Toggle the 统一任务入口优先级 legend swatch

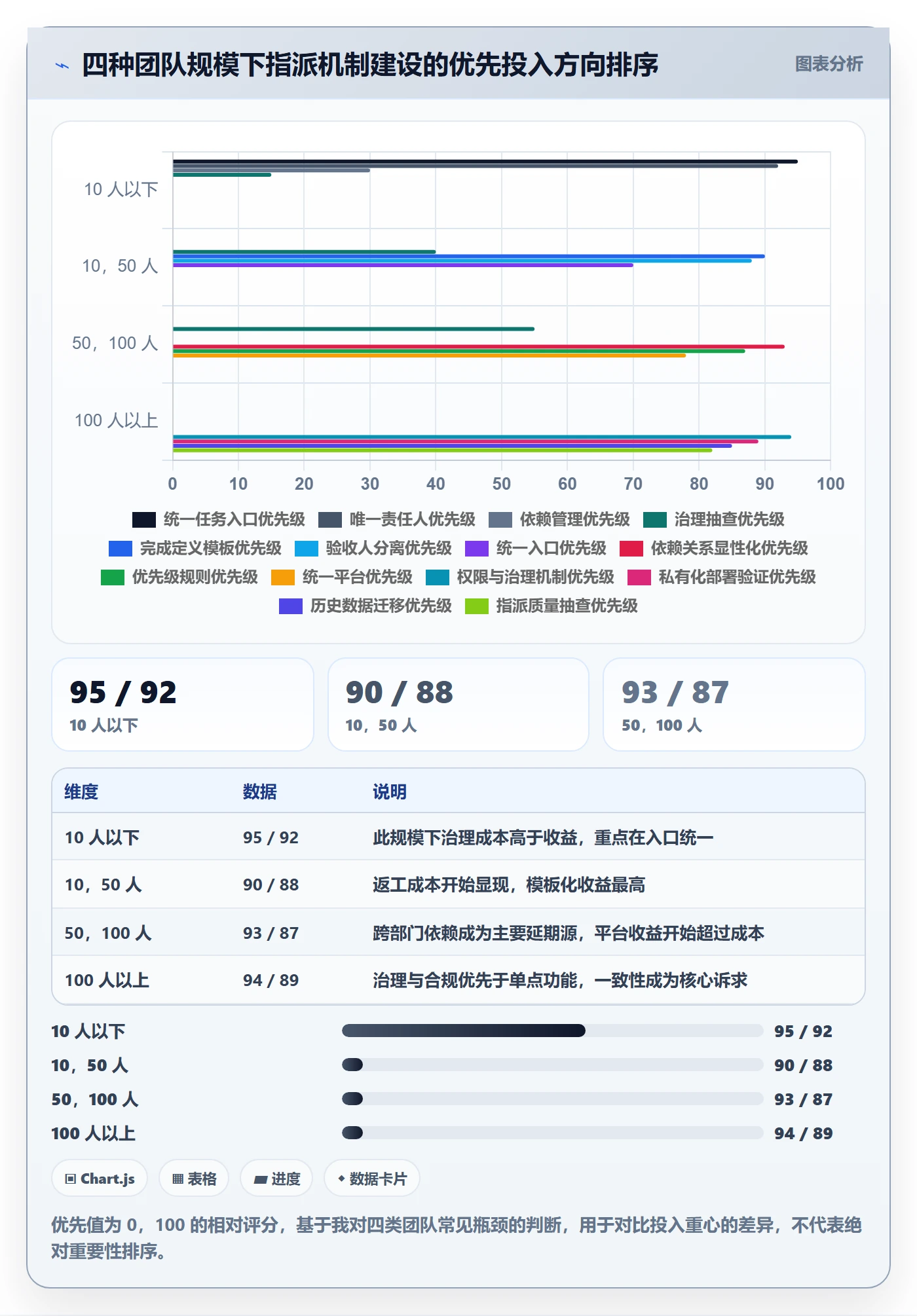[x=144, y=520]
